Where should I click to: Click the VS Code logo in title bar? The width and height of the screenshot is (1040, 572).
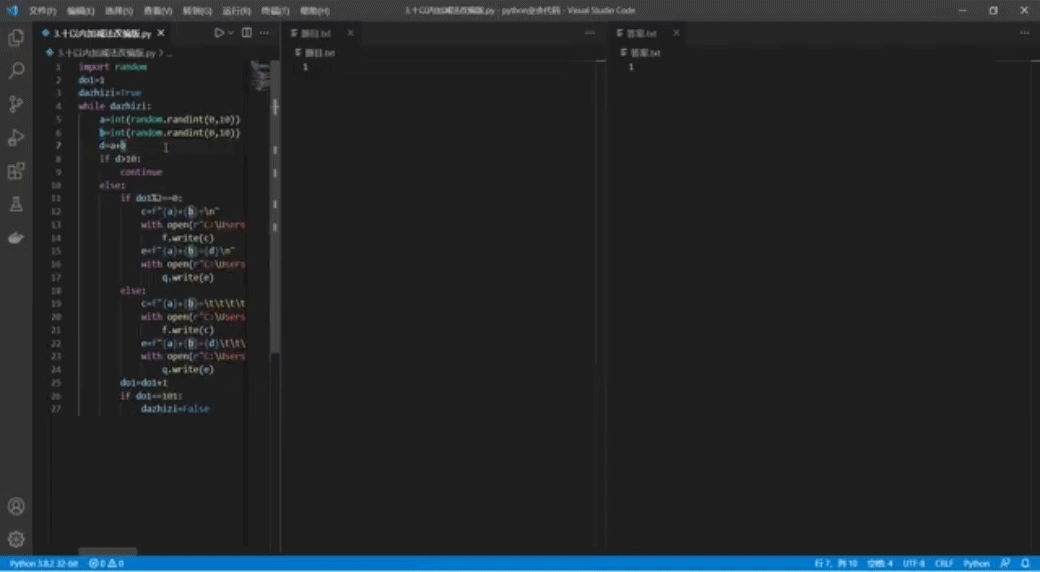tap(12, 11)
